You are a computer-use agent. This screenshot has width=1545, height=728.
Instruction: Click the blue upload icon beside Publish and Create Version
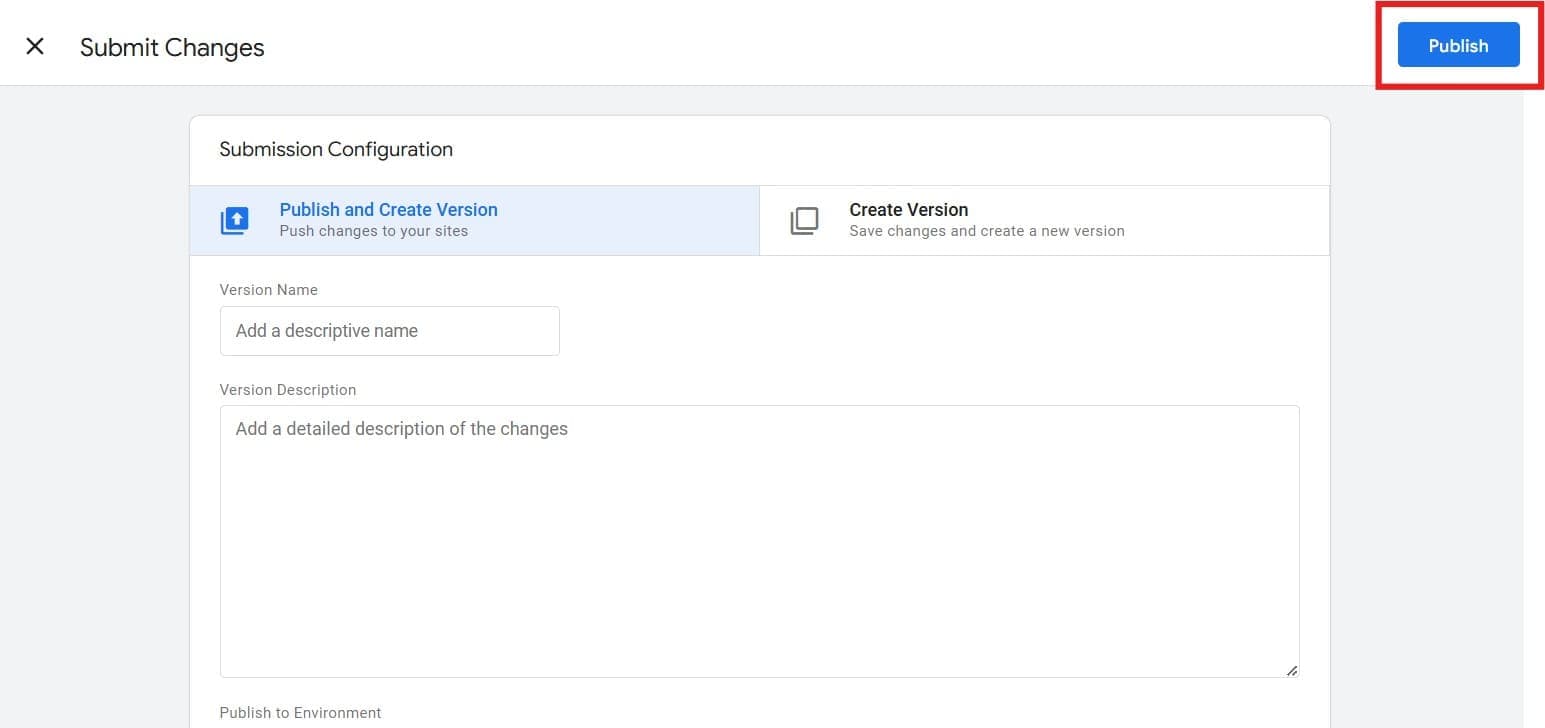click(234, 220)
